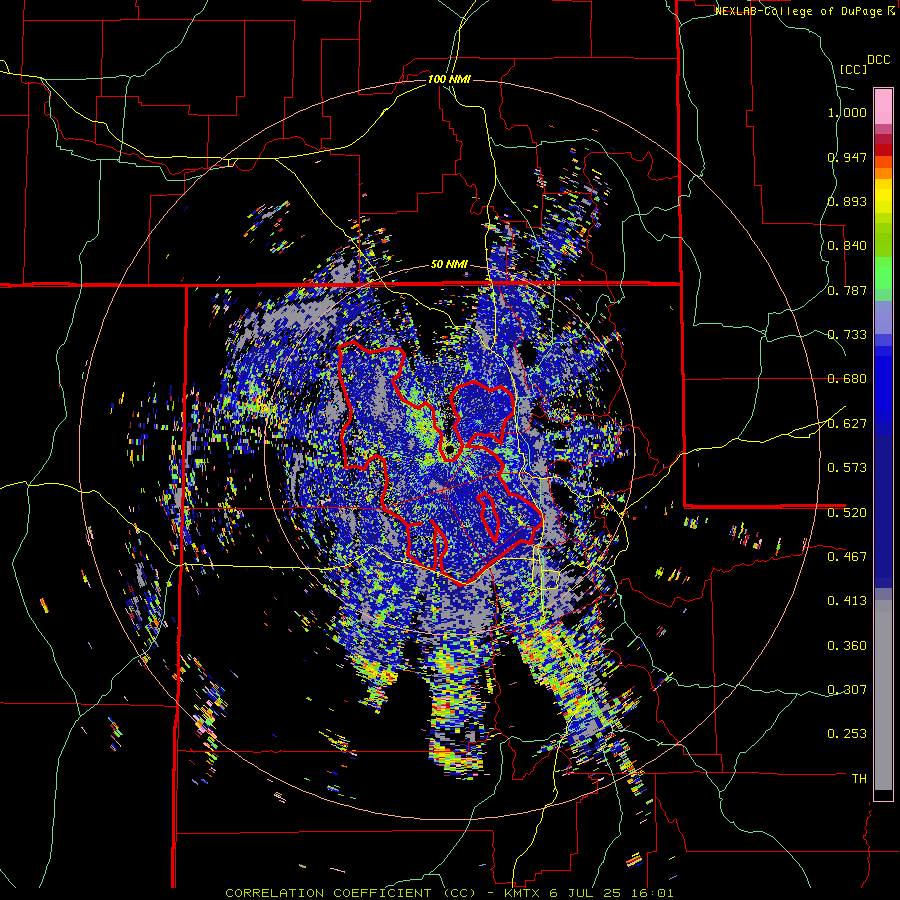Click the 0.893 legend value
The width and height of the screenshot is (900, 900).
[x=847, y=201]
